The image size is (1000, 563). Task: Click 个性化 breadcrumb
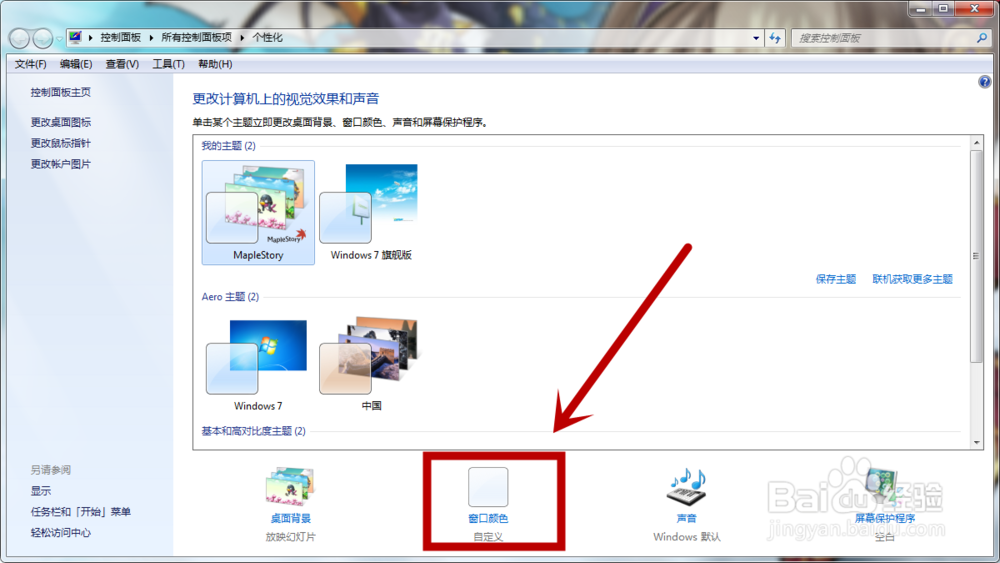(x=267, y=38)
